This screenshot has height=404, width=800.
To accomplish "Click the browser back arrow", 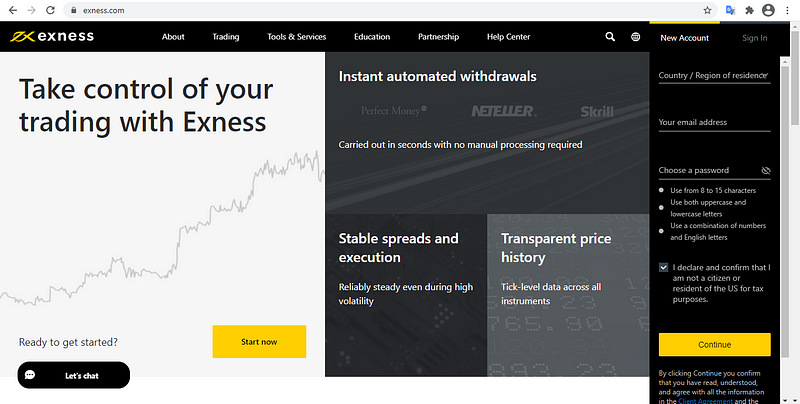I will click(x=13, y=10).
